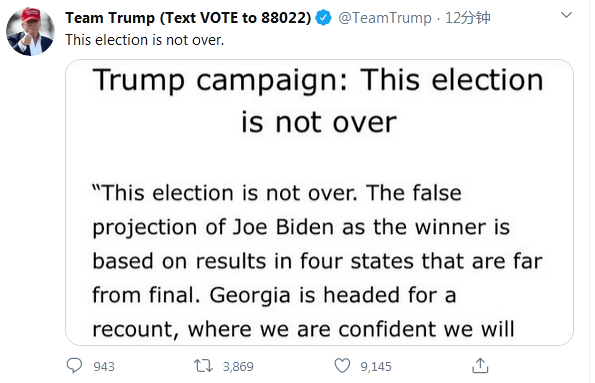This screenshot has height=383, width=595.
Task: Select the tweet text 'This election is not over.'
Action: point(145,40)
